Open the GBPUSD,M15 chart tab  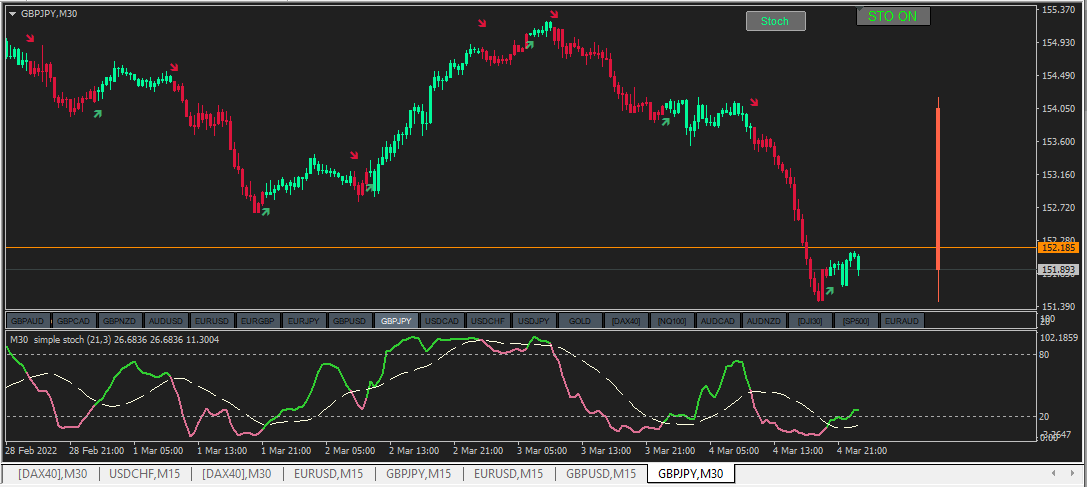click(600, 474)
